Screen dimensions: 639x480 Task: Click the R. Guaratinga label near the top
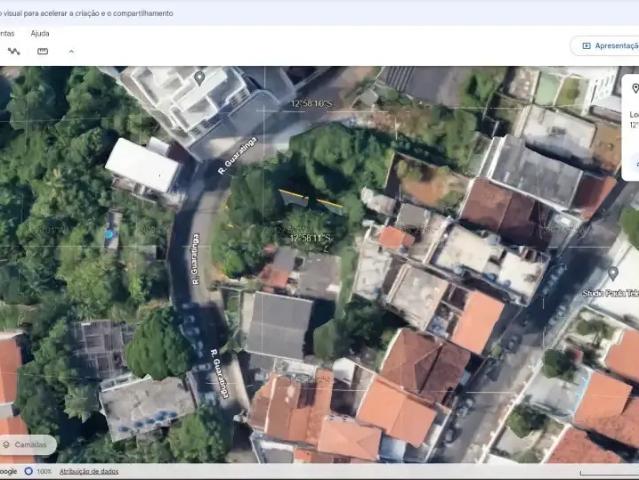238,156
